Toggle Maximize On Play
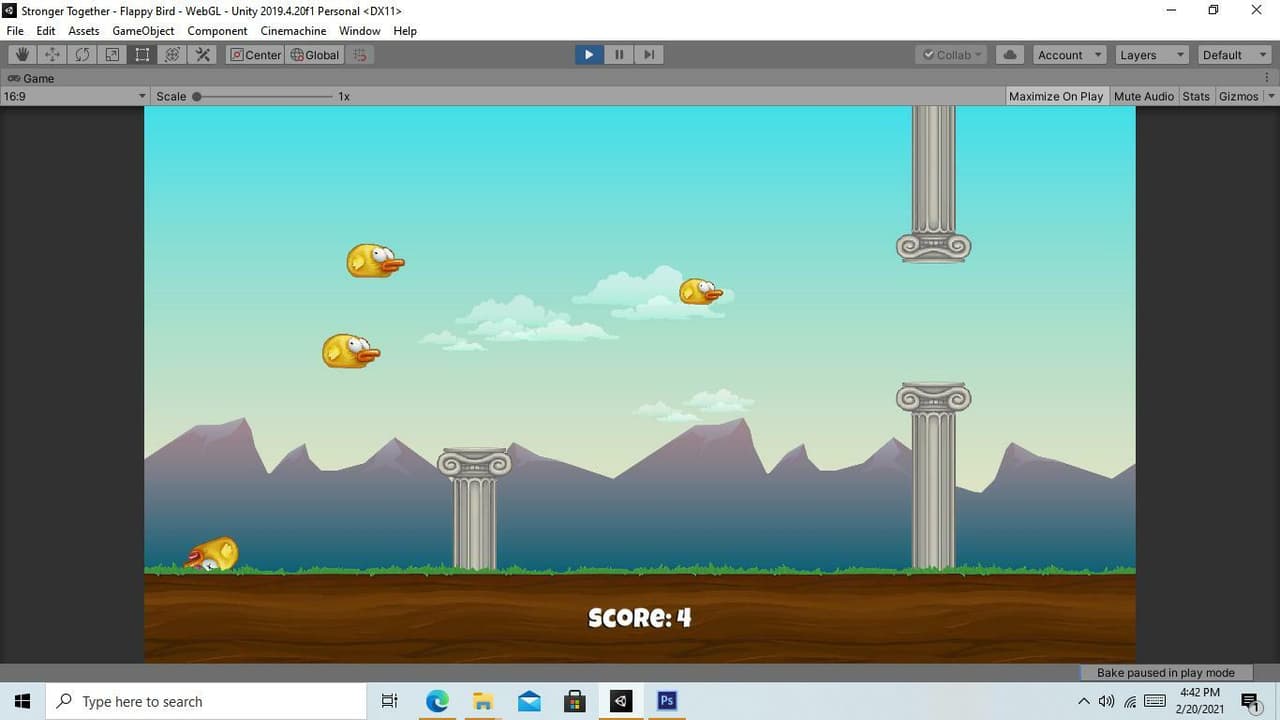The image size is (1280, 720). pyautogui.click(x=1056, y=96)
